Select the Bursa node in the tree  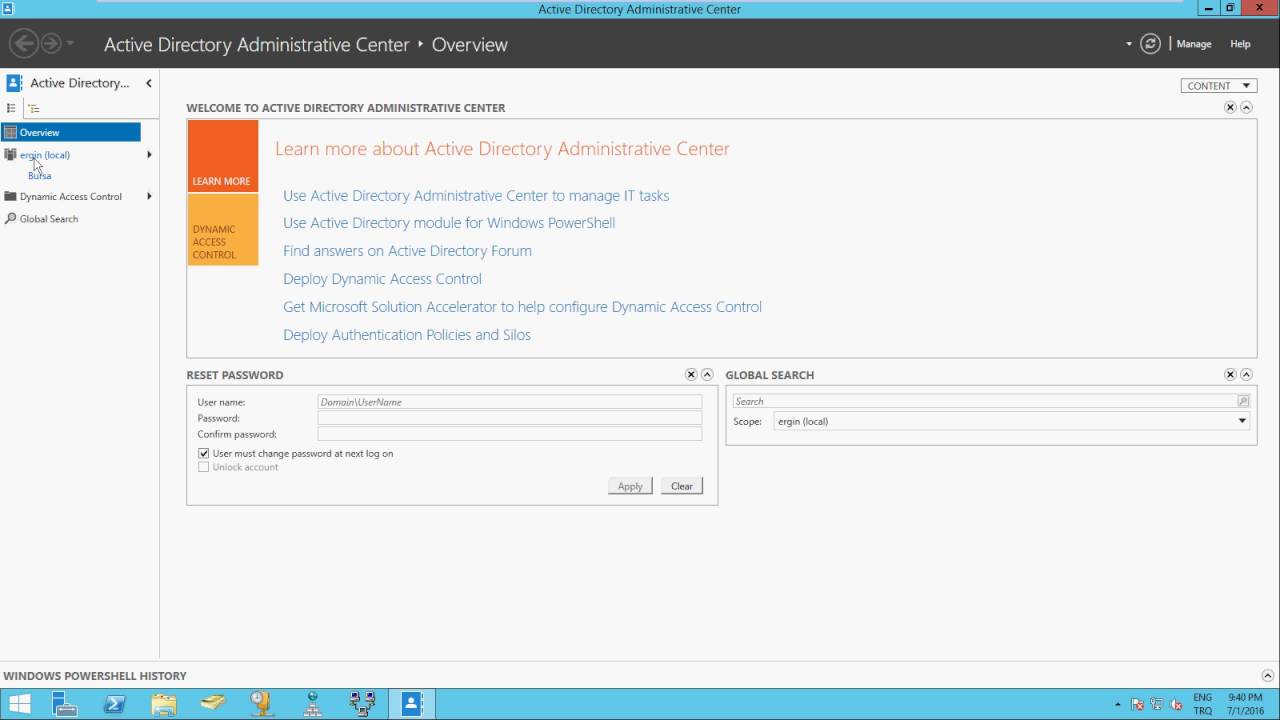tap(39, 175)
